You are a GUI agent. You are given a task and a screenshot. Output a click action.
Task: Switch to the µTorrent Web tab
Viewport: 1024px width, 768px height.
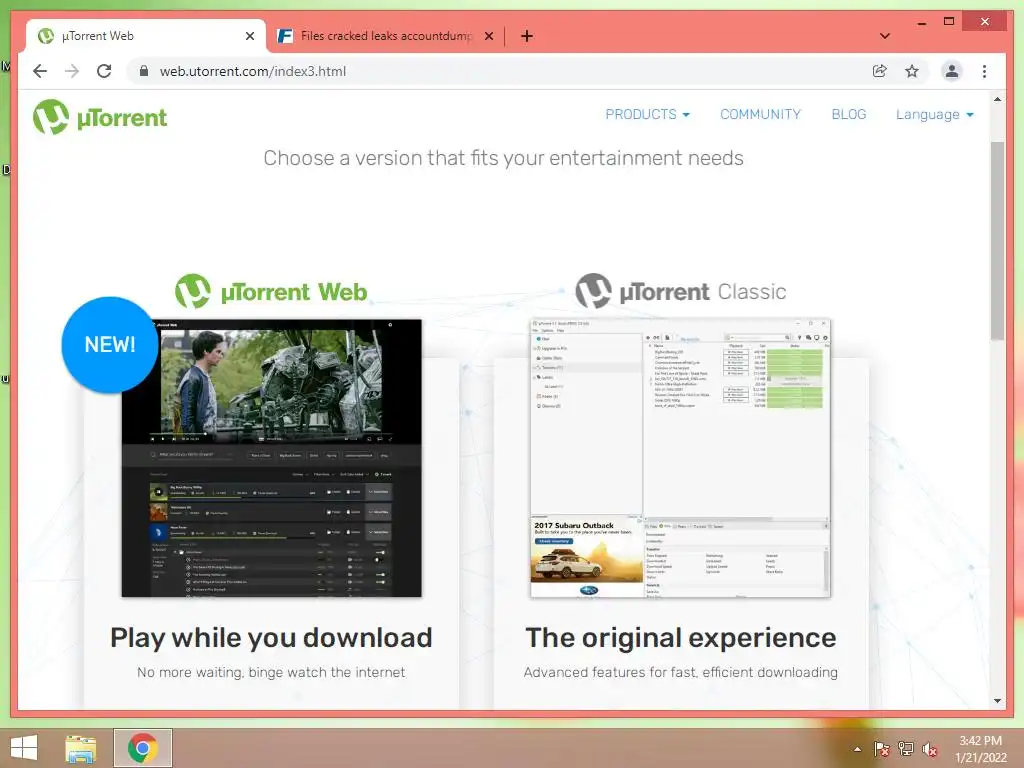click(x=146, y=36)
